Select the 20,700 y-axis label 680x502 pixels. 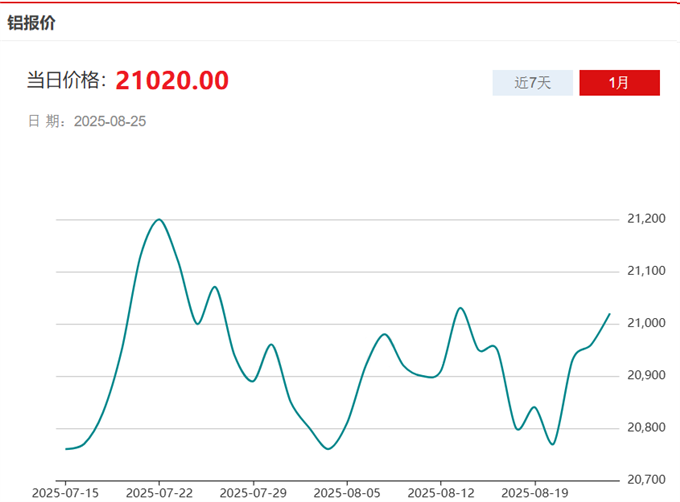coord(644,481)
